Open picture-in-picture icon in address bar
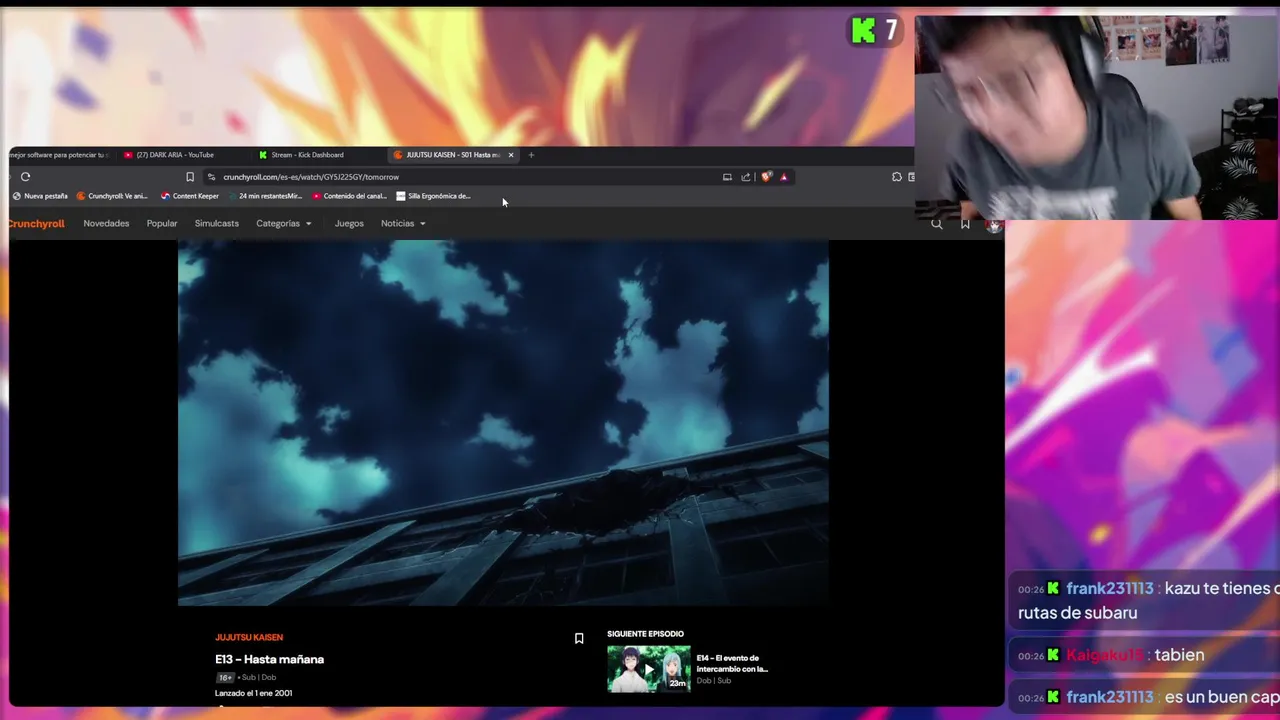This screenshot has width=1280, height=720. click(727, 177)
